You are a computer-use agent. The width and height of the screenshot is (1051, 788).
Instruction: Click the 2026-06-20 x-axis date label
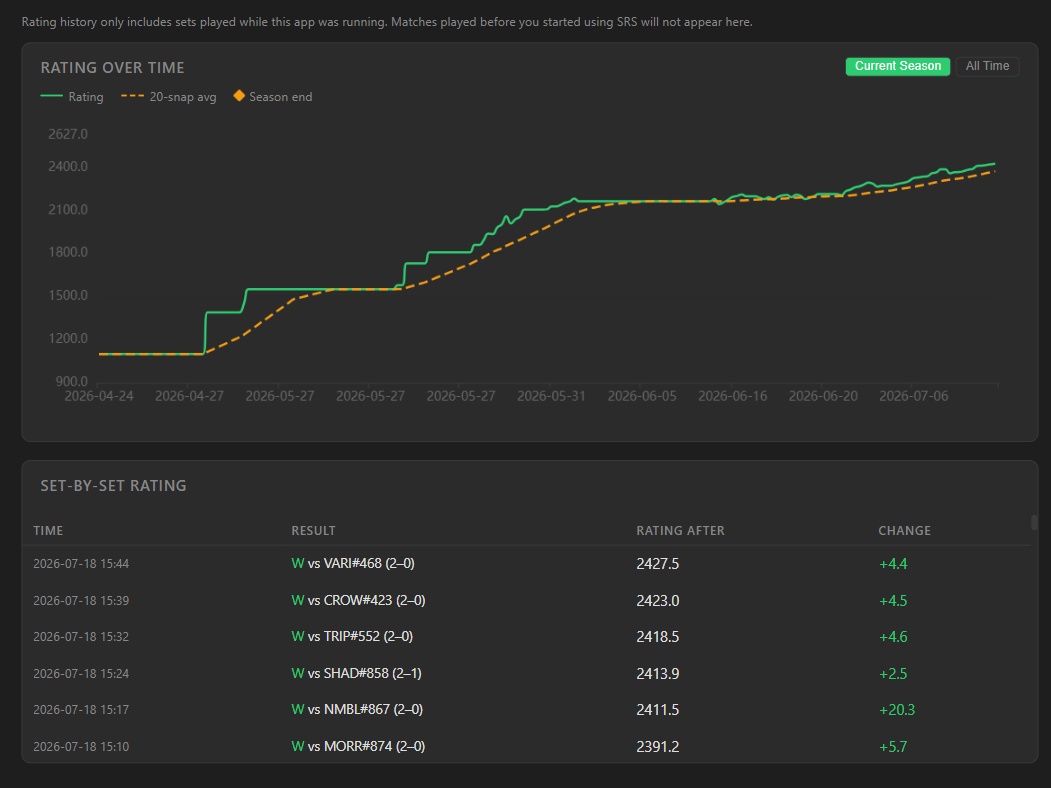pos(822,396)
